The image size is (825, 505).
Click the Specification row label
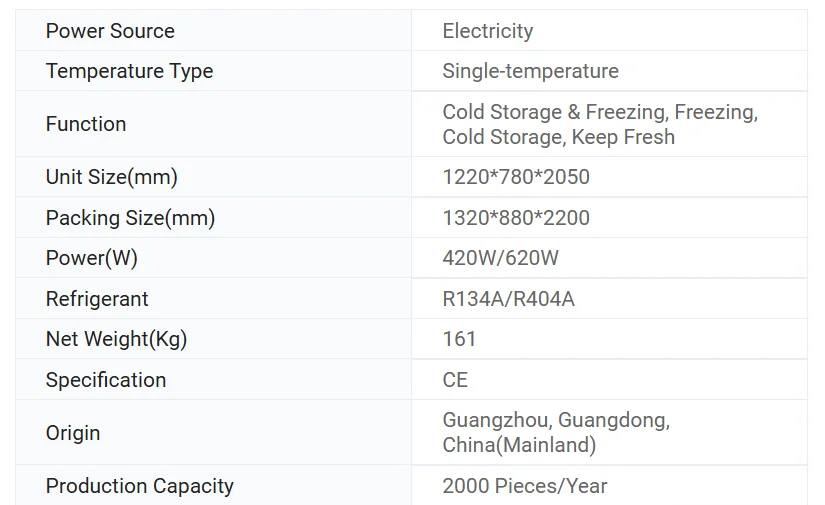(106, 380)
